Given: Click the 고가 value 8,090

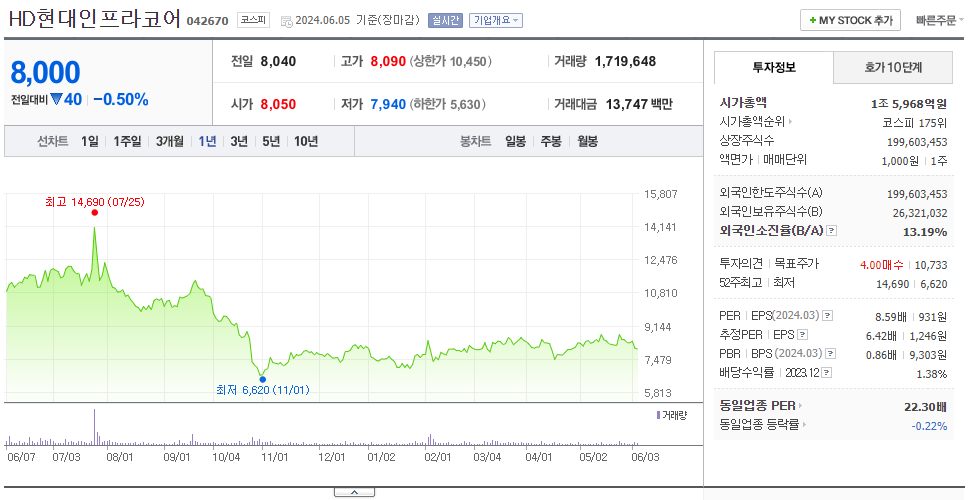Looking at the screenshot, I should 388,61.
